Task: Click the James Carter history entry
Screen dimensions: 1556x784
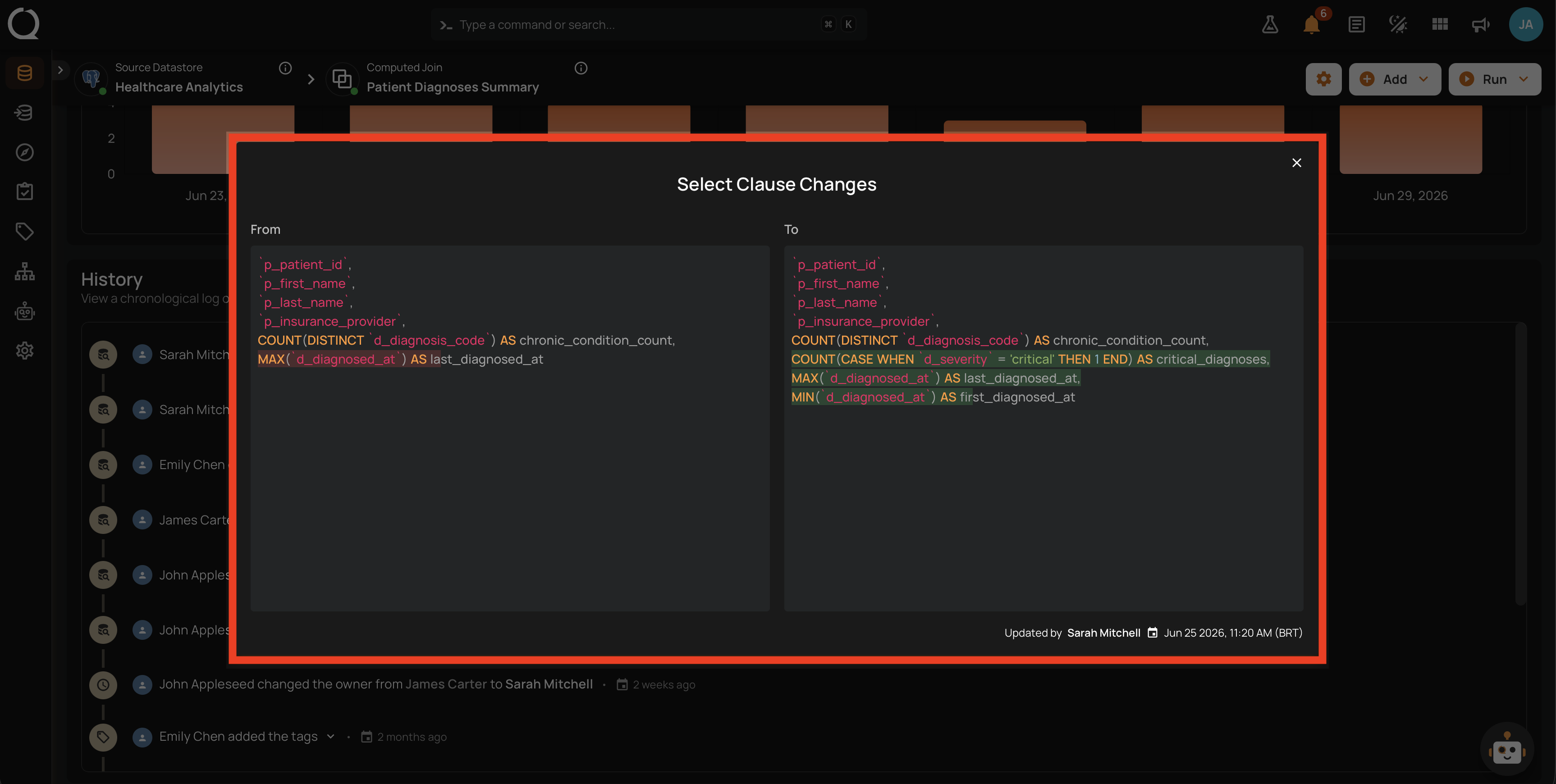Action: (193, 520)
